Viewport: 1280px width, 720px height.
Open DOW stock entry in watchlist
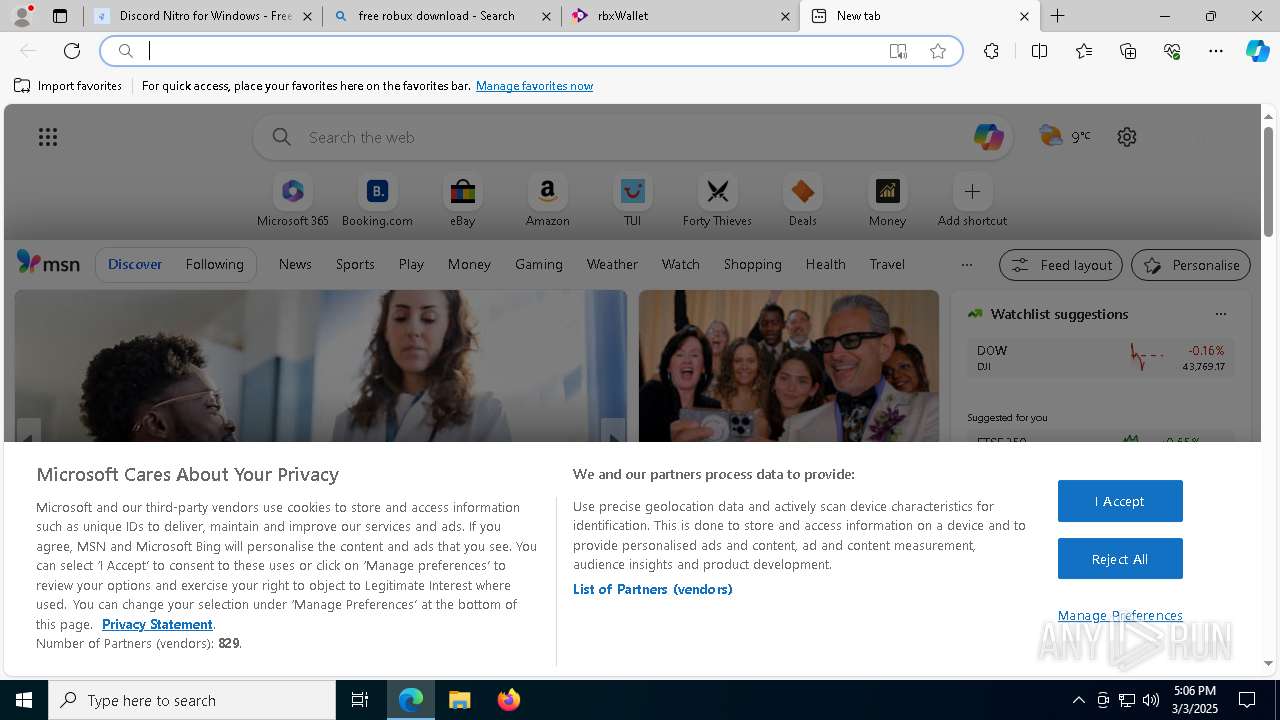click(x=1100, y=358)
